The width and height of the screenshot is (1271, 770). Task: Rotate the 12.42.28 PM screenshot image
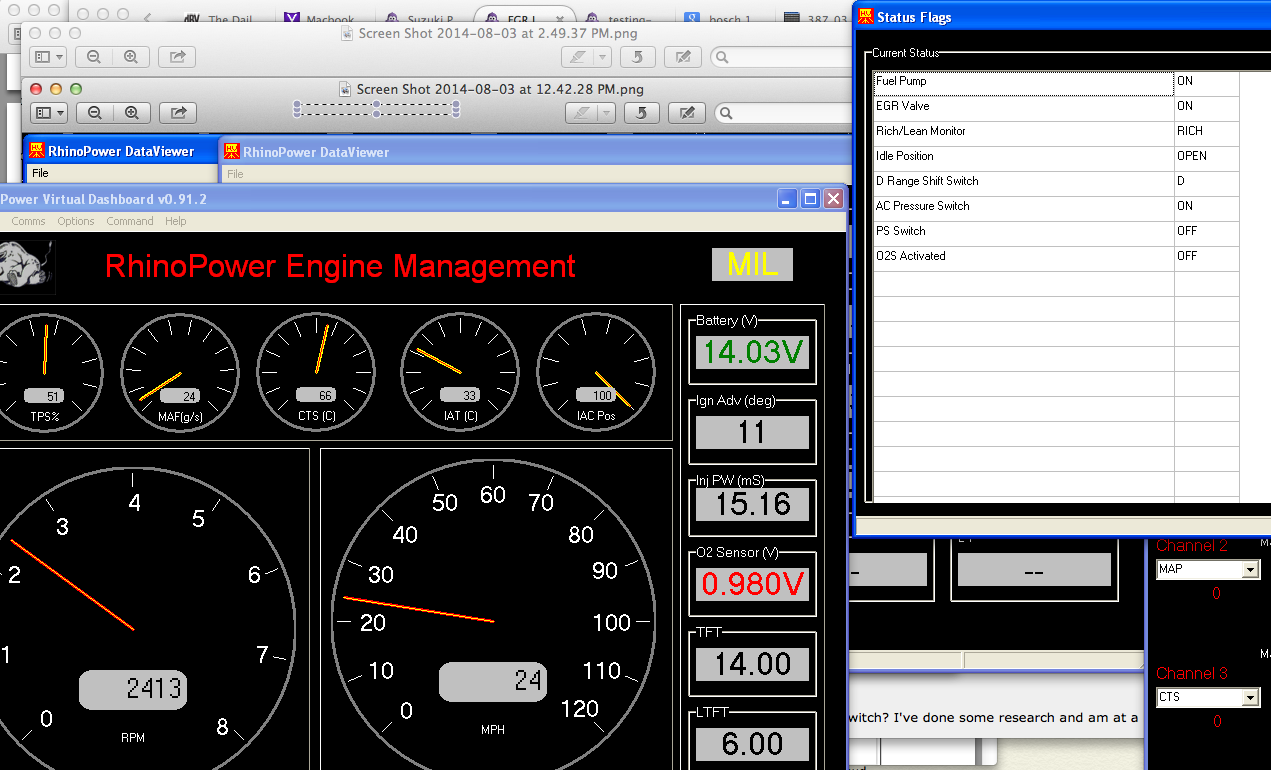point(640,113)
